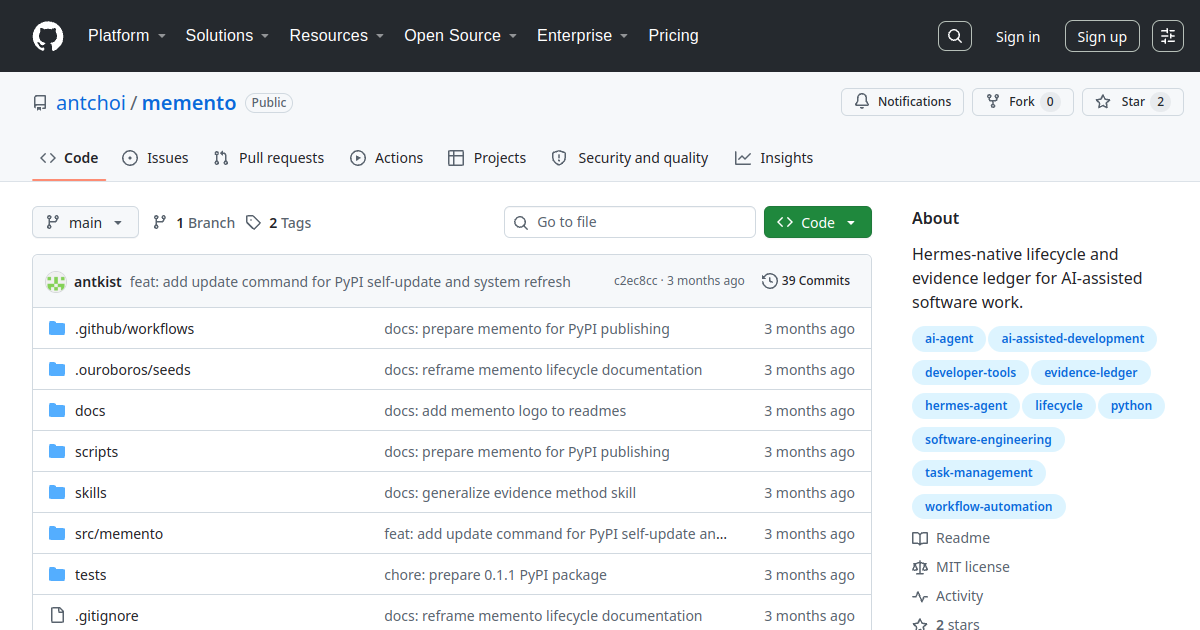1200x630 pixels.
Task: Switch to the Projects tab
Action: [x=487, y=158]
